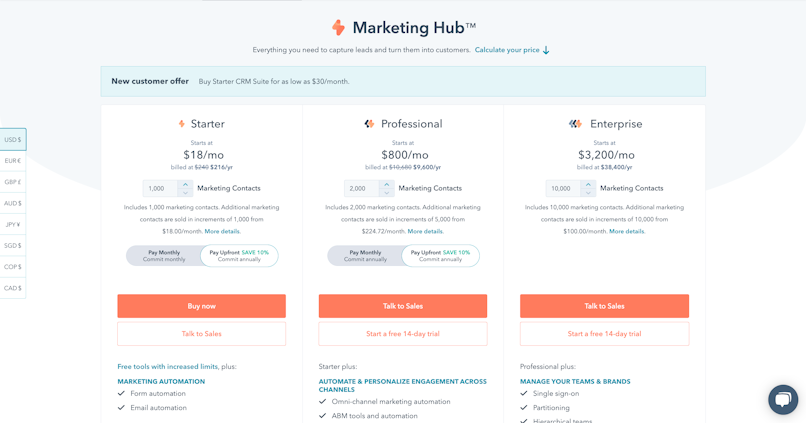Click the Email automation feature text

[x=158, y=408]
